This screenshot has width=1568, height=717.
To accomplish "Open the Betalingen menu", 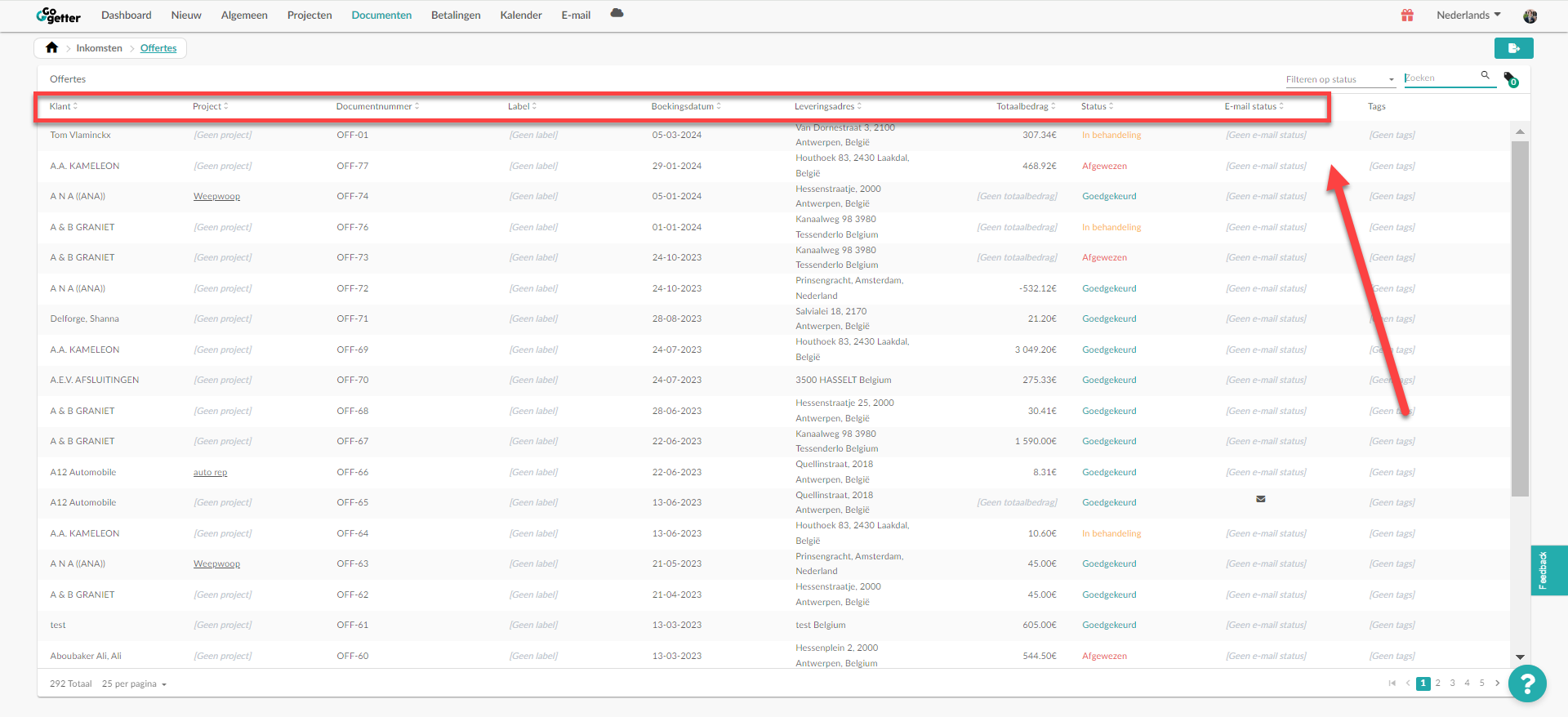I will coord(456,16).
